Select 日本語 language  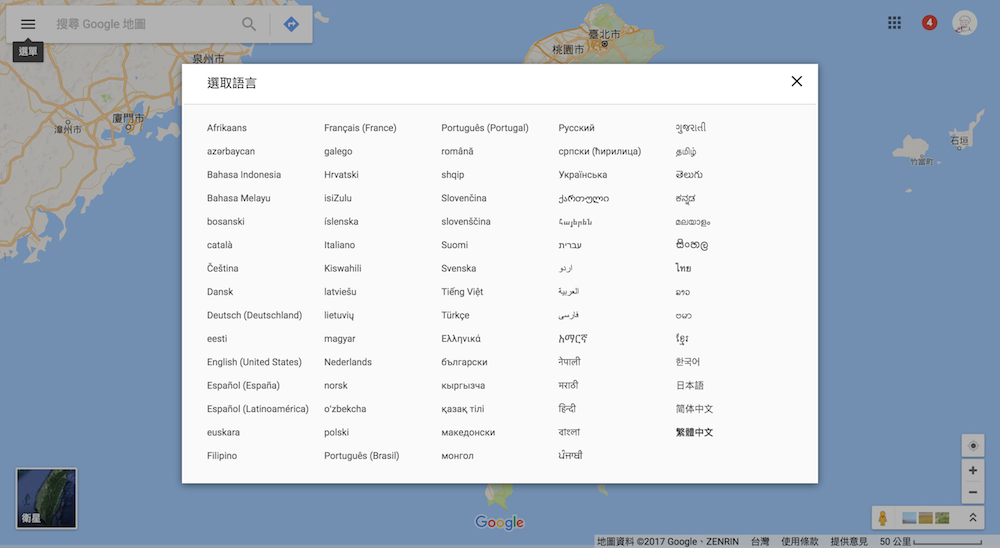click(x=689, y=385)
